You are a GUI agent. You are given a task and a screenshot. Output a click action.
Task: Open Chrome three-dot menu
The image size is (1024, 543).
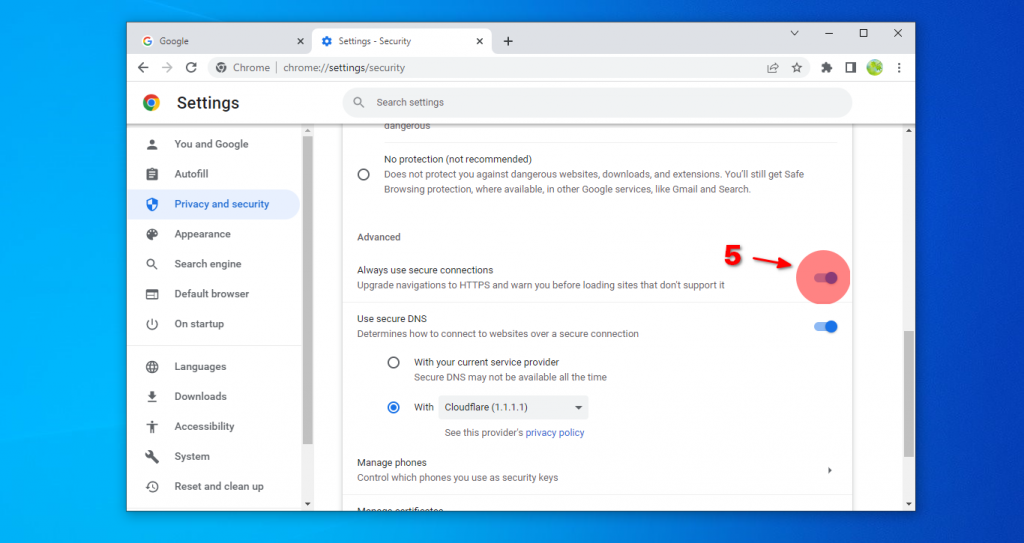coord(899,67)
